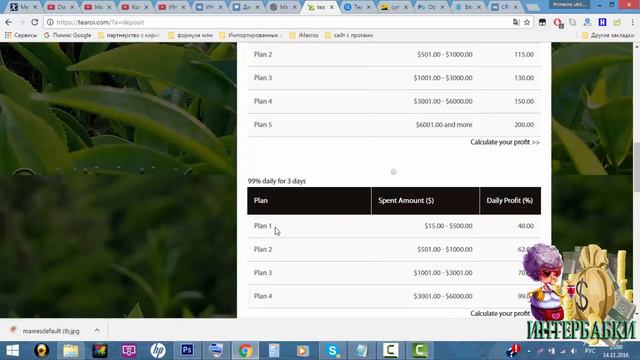Viewport: 640px width, 360px height.
Task: Click the address bar showing tearoi.com
Action: (282, 22)
